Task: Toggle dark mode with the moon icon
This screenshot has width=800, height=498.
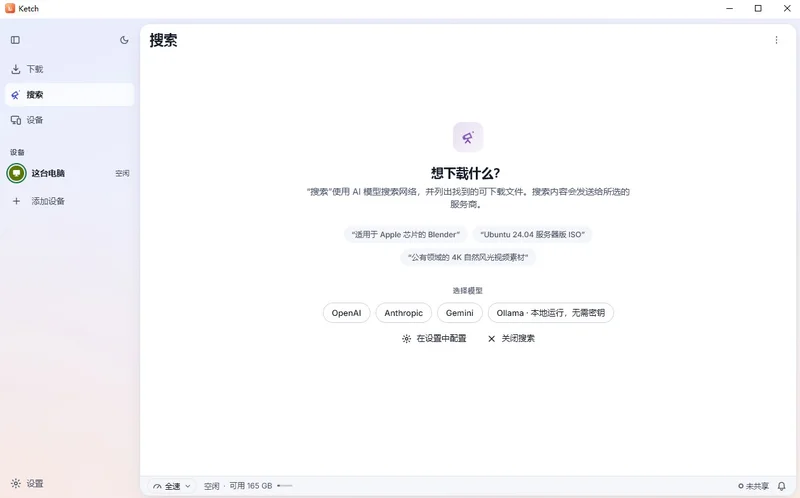Action: (x=124, y=40)
